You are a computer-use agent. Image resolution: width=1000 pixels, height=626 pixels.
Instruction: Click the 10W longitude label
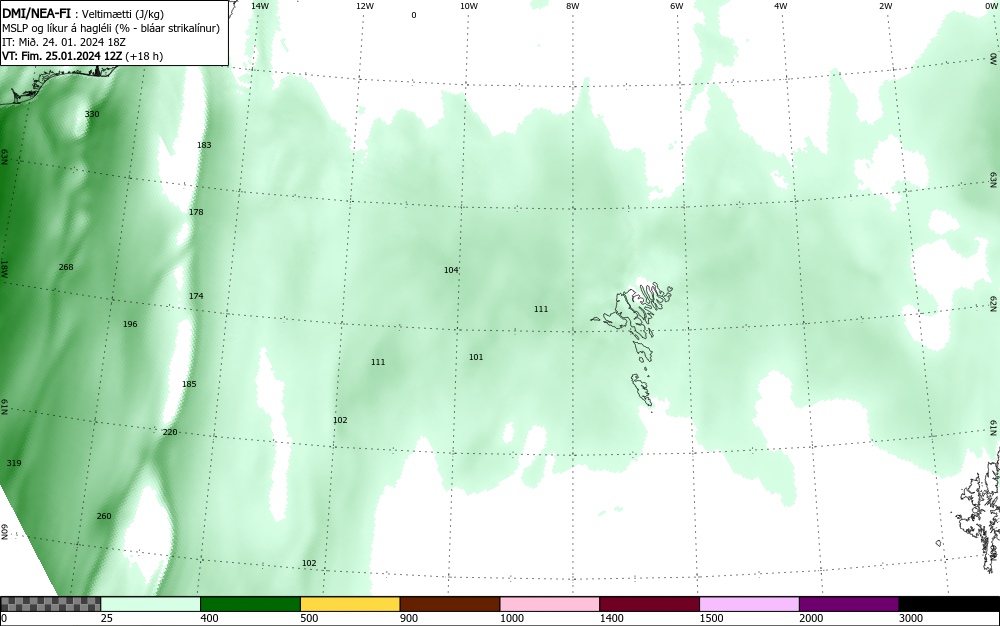tap(469, 6)
